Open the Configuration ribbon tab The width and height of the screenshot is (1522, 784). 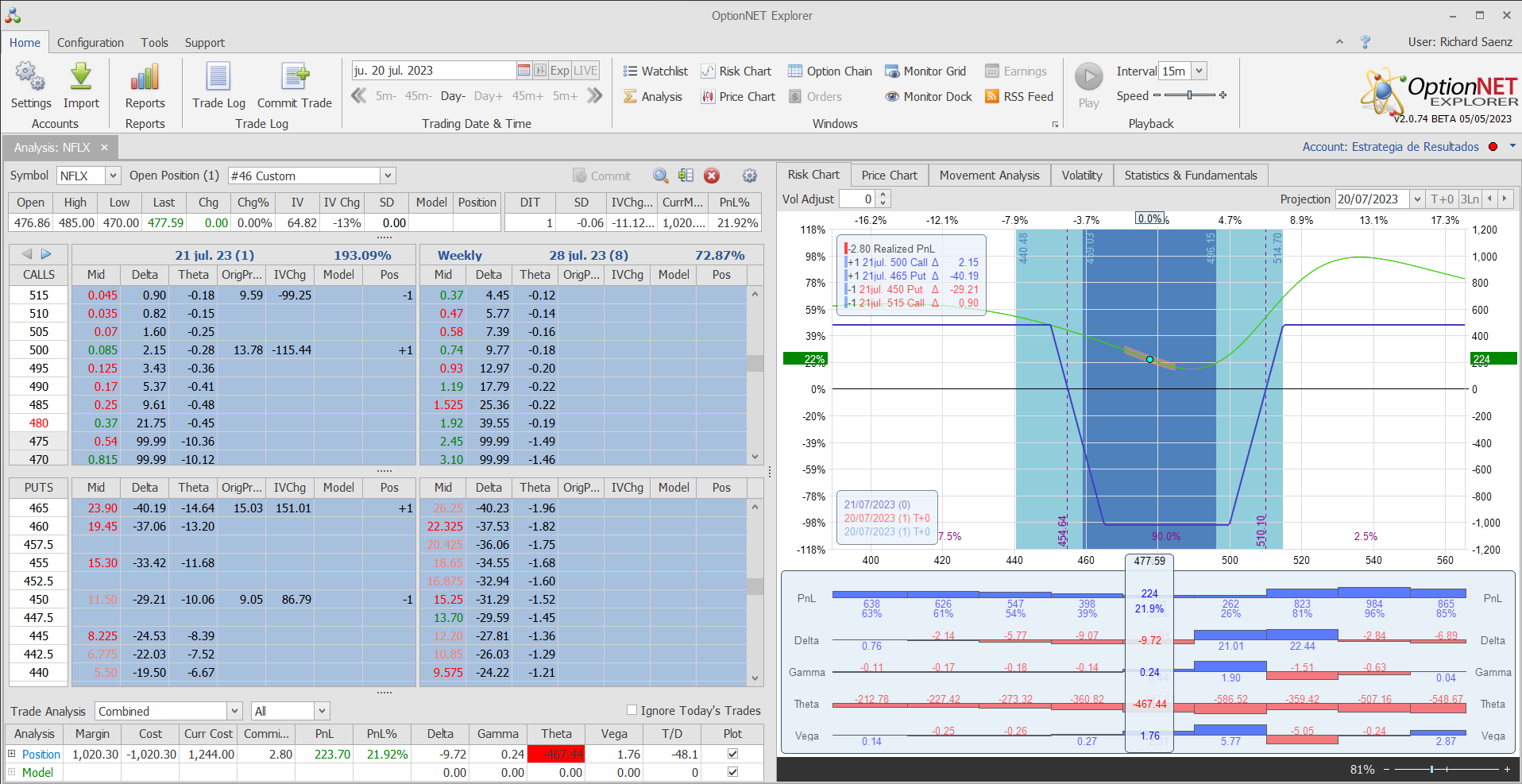point(91,43)
